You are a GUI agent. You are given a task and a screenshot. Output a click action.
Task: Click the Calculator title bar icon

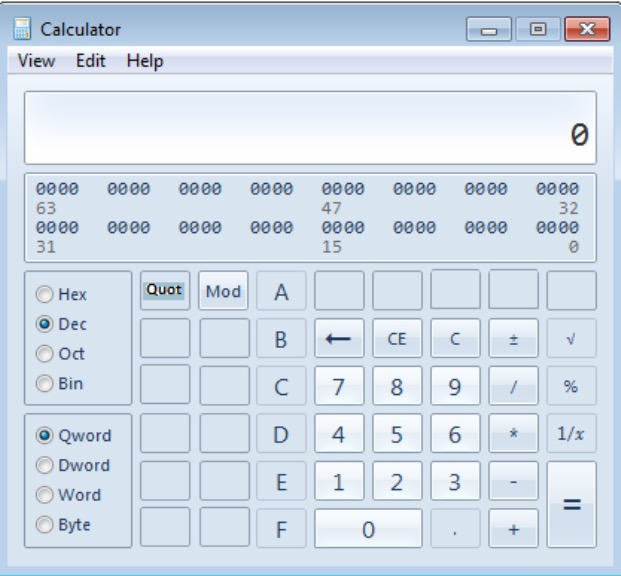(22, 29)
